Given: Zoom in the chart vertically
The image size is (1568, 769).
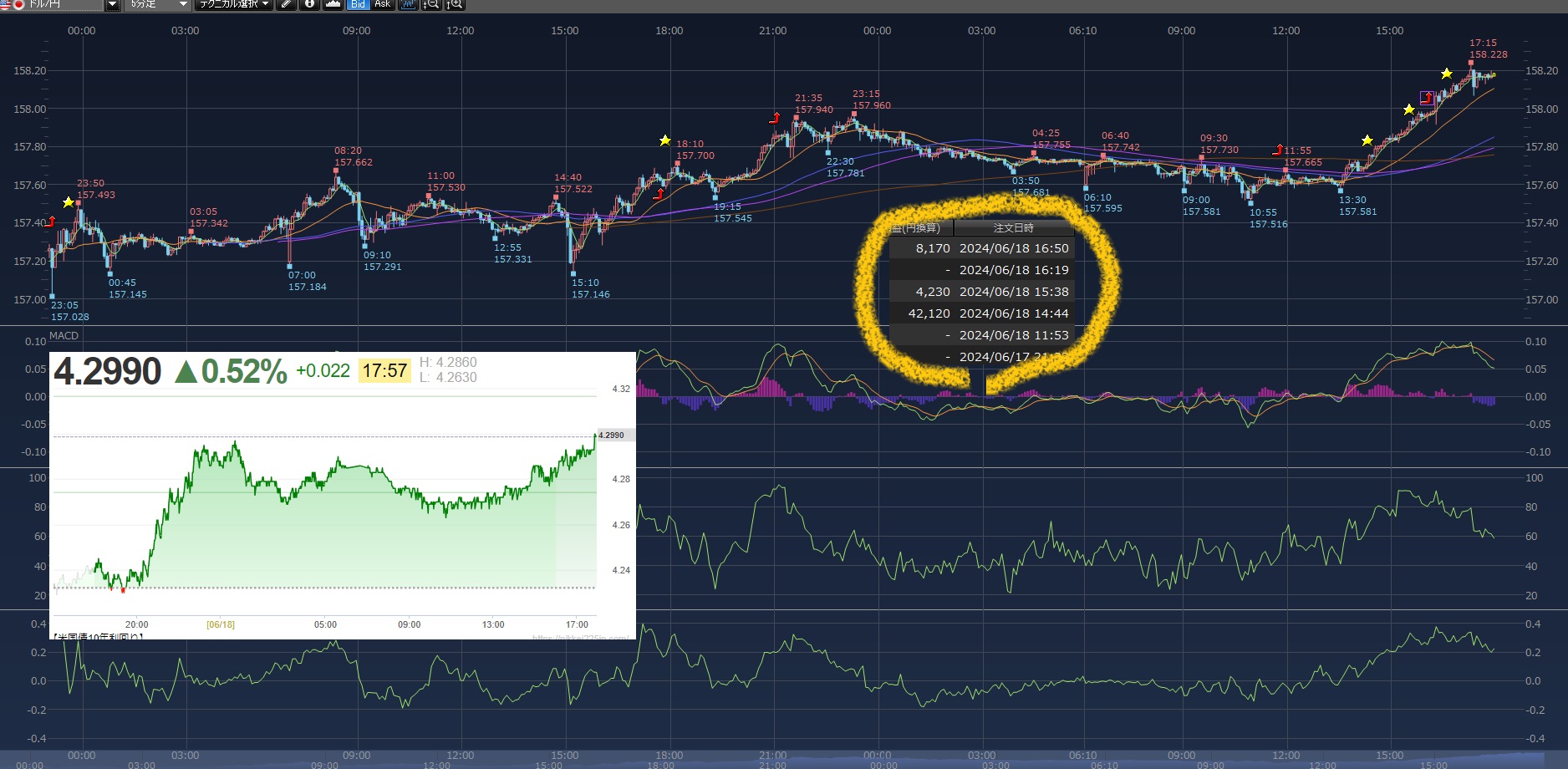Looking at the screenshot, I should click(455, 4).
